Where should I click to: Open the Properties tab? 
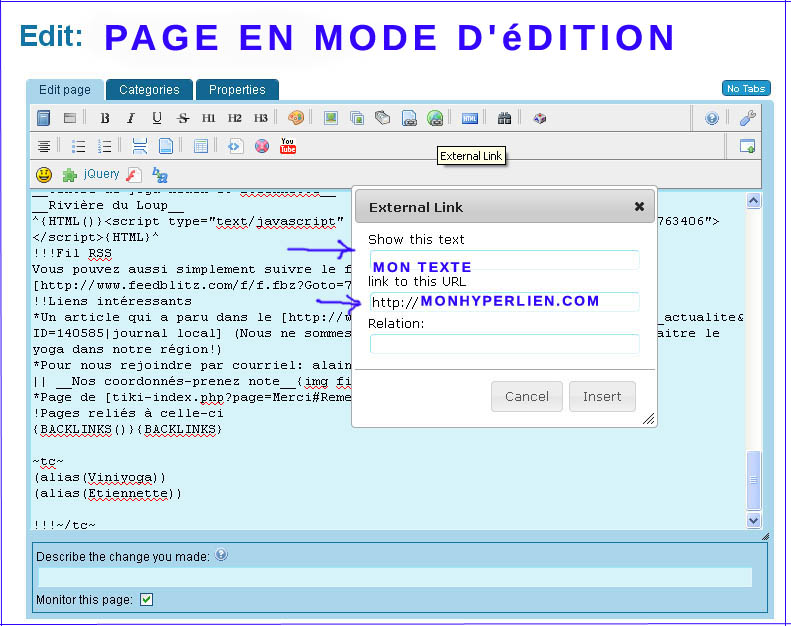237,90
